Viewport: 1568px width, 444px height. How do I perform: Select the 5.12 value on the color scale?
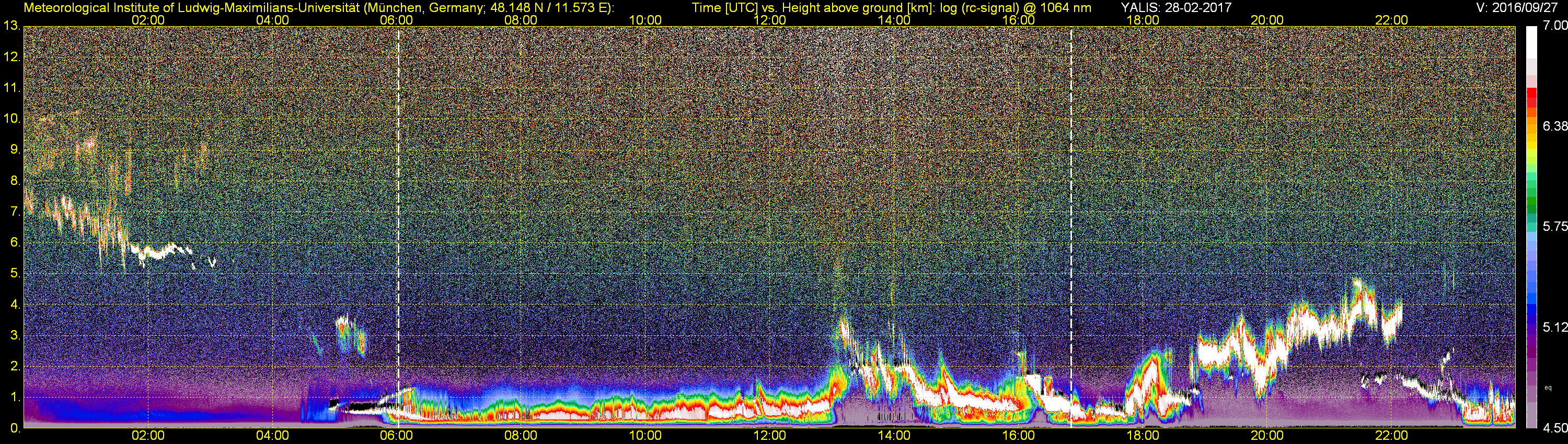pos(1554,327)
